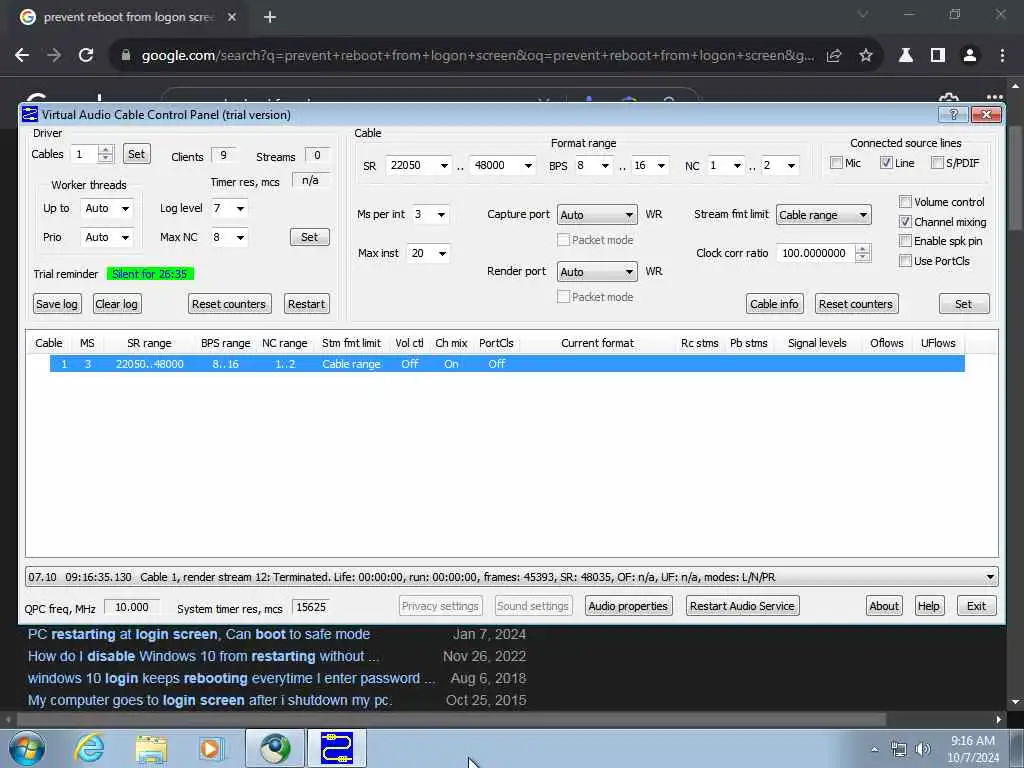Expand the BPS maximum 16 dropdown

(661, 165)
